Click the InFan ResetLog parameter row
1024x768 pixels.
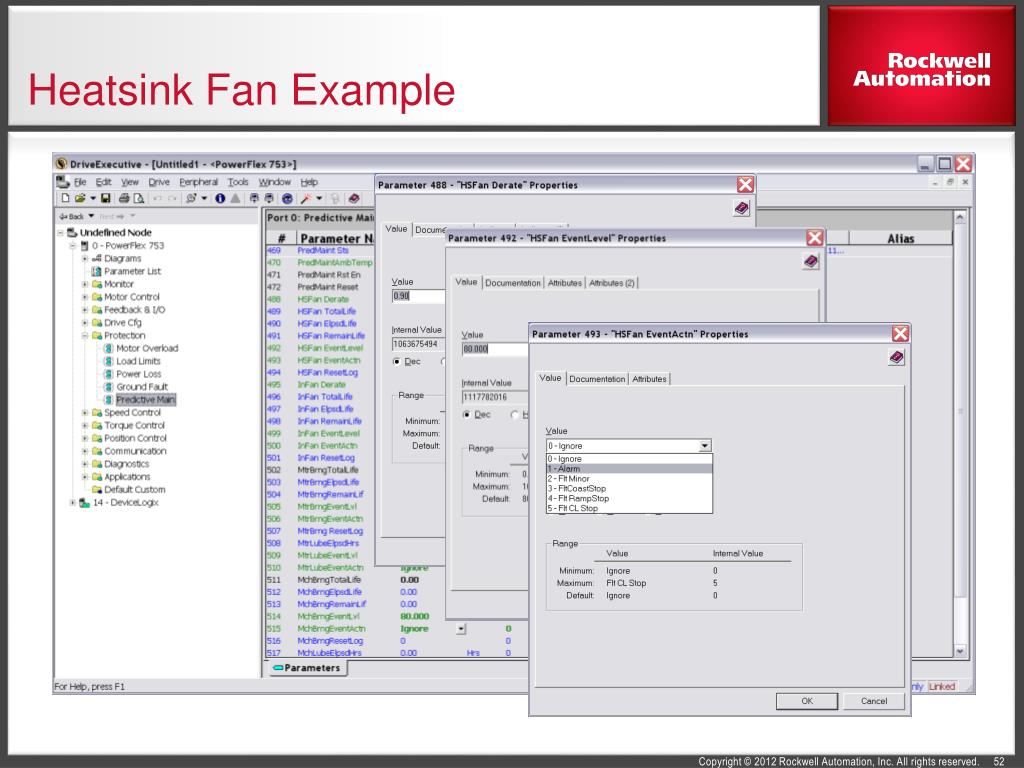tap(320, 458)
